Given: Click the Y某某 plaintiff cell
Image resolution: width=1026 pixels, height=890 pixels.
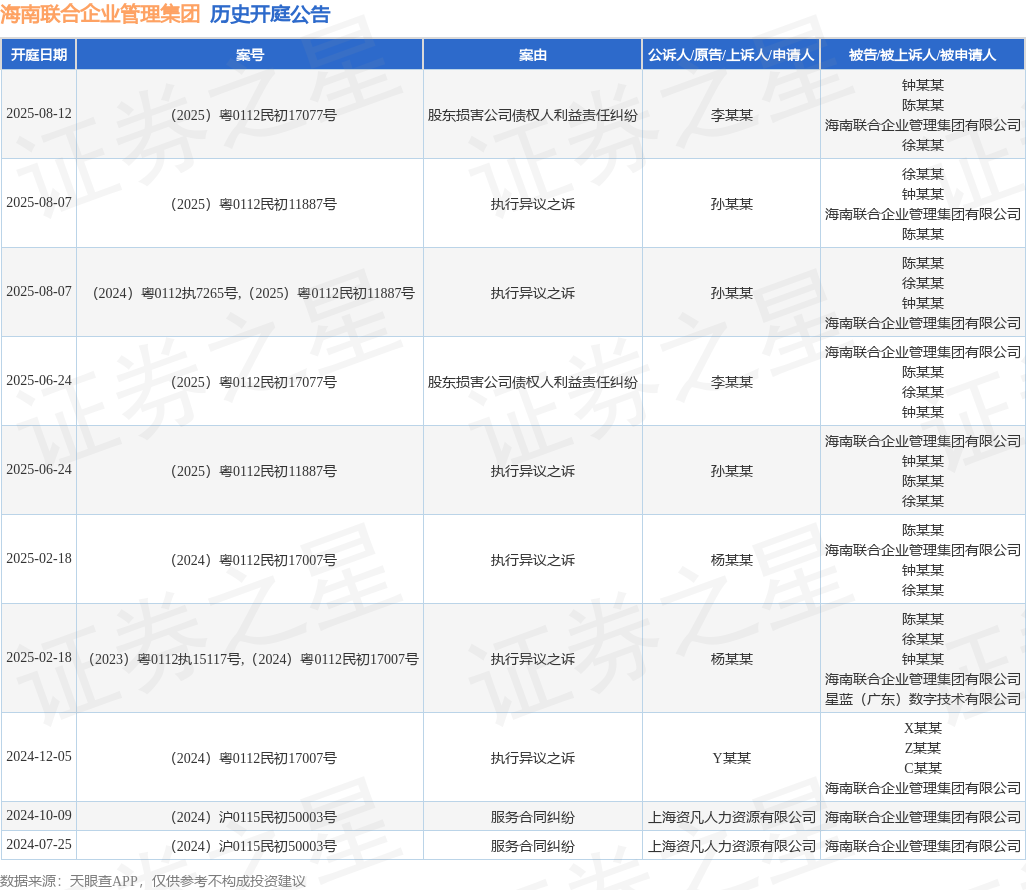Looking at the screenshot, I should tap(732, 758).
